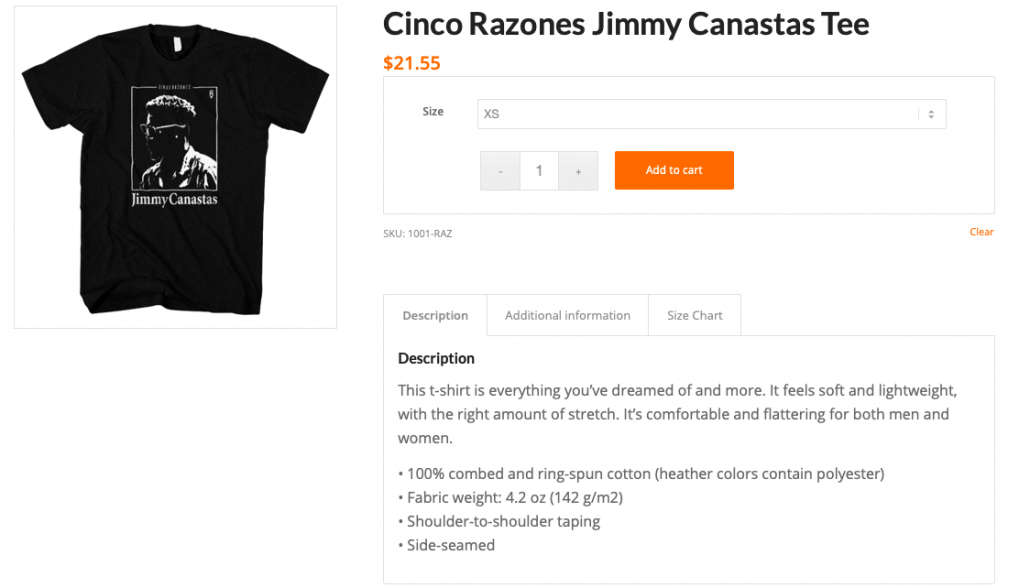Click the quantity input field

pyautogui.click(x=539, y=171)
